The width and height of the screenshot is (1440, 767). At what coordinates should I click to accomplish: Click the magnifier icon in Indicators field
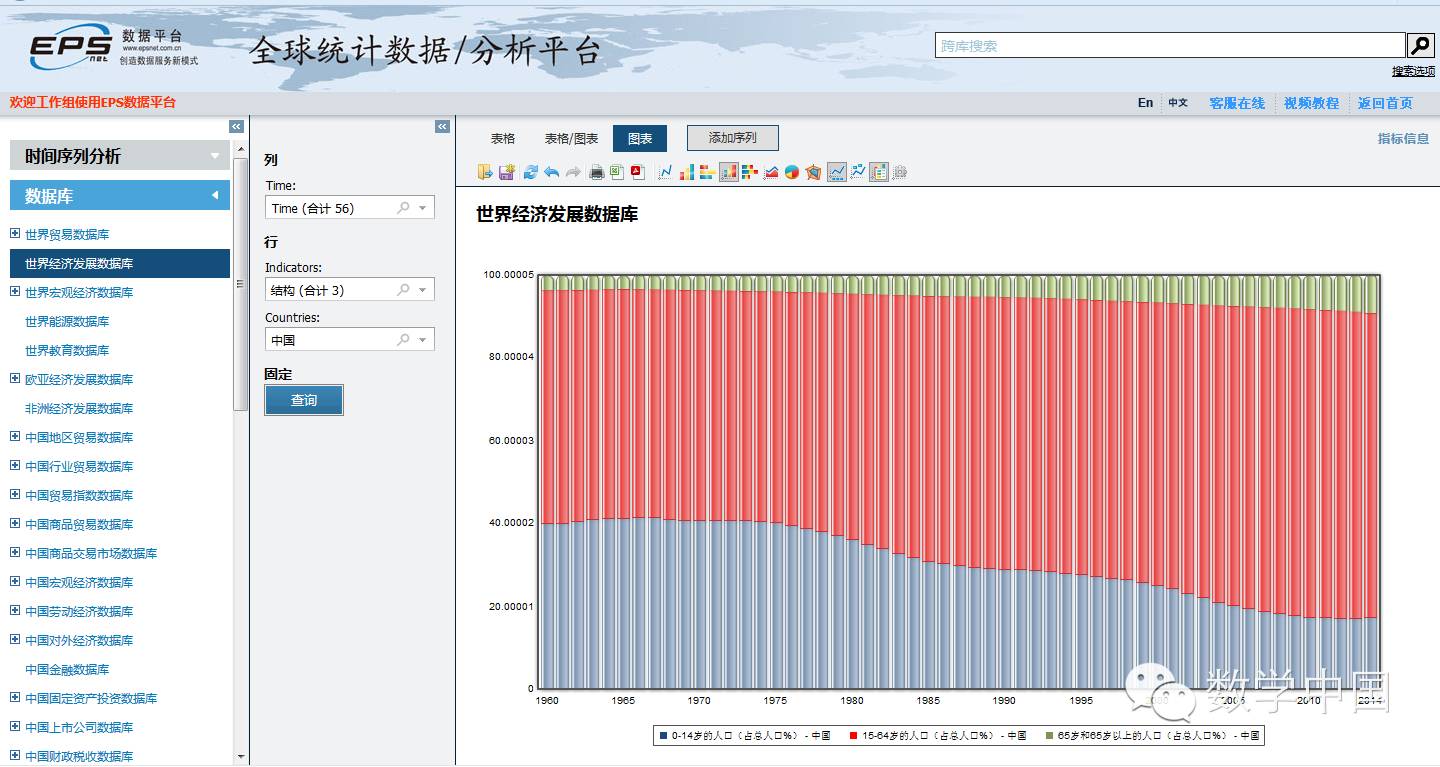404,289
